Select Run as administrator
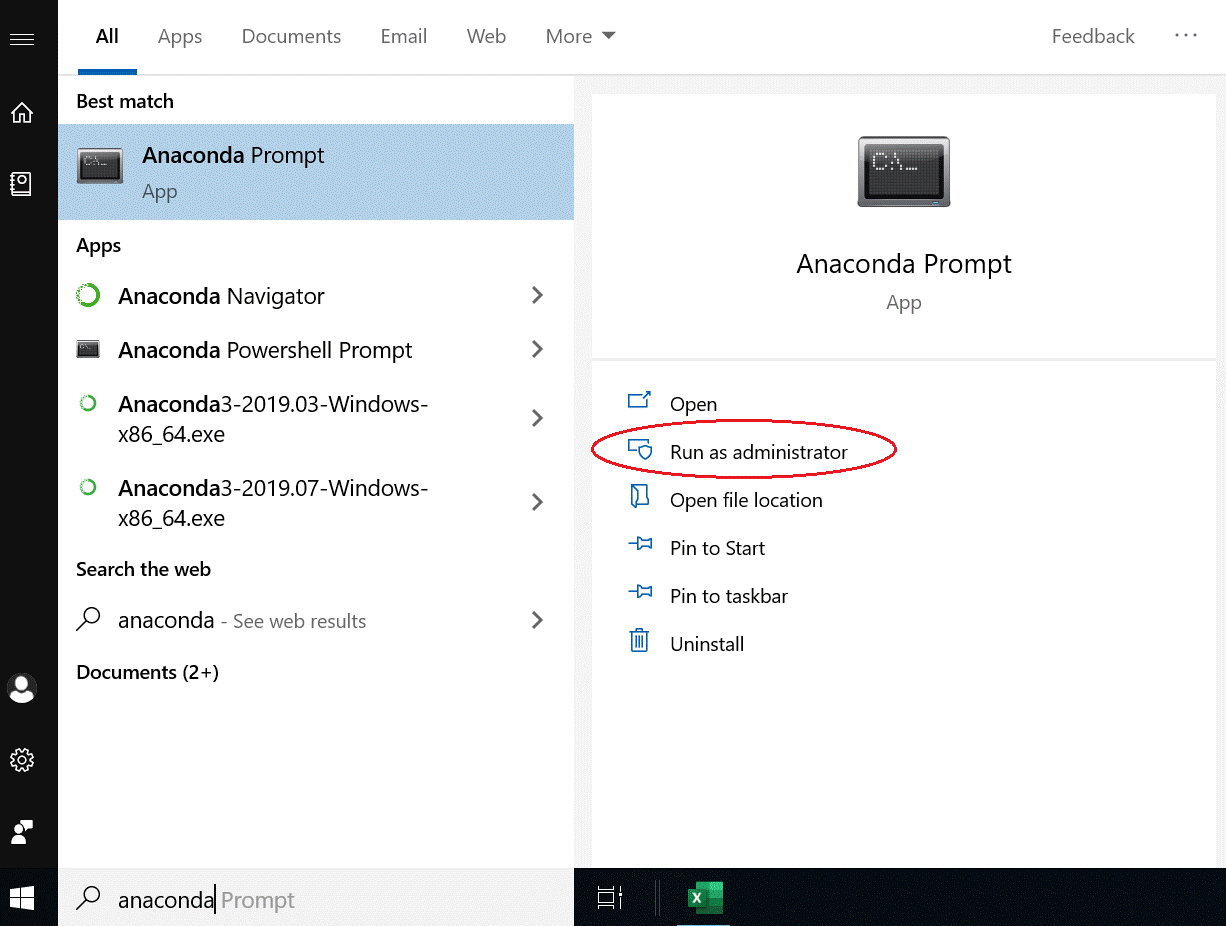Screen dimensions: 1226x926 pos(758,452)
